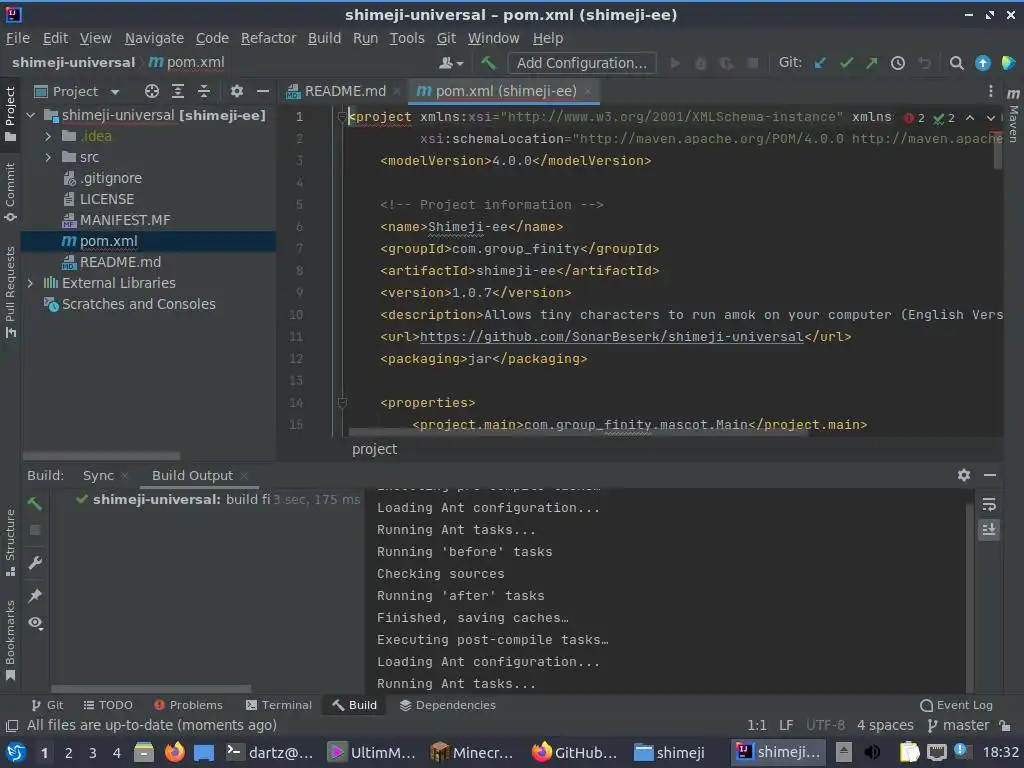Screen dimensions: 1024x768
Task: Select Build Output tab
Action: (x=192, y=475)
